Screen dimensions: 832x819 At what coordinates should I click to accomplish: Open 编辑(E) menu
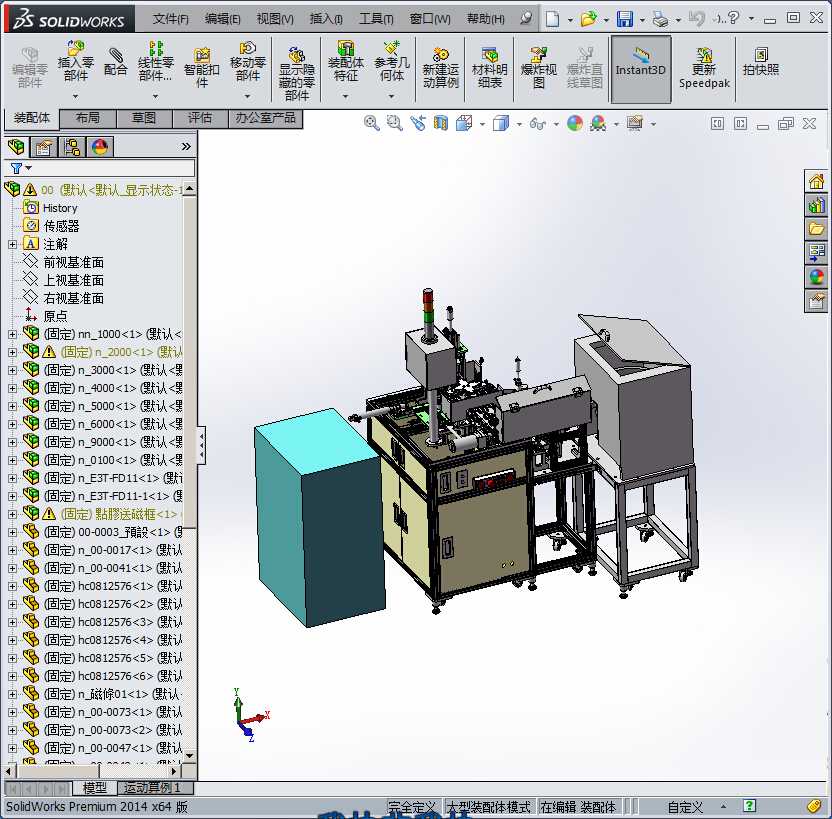[222, 19]
